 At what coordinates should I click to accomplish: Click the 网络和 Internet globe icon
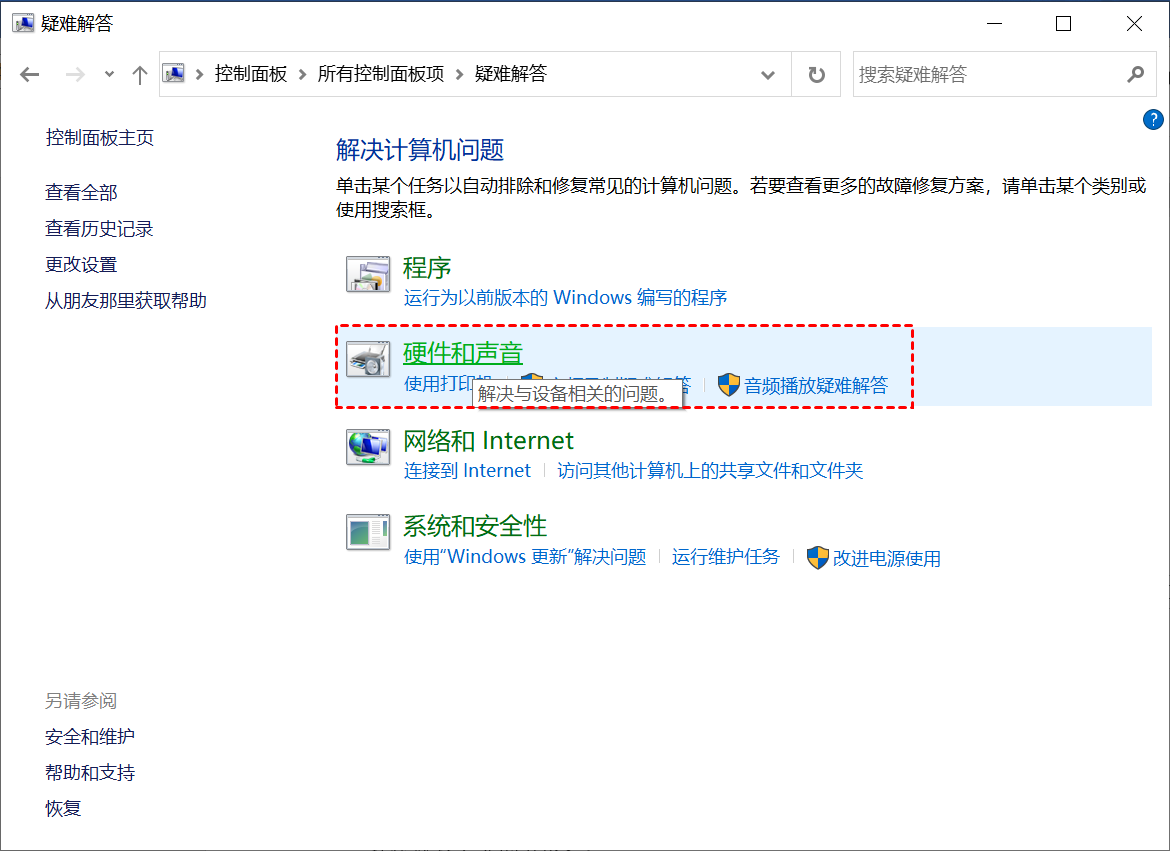[368, 446]
